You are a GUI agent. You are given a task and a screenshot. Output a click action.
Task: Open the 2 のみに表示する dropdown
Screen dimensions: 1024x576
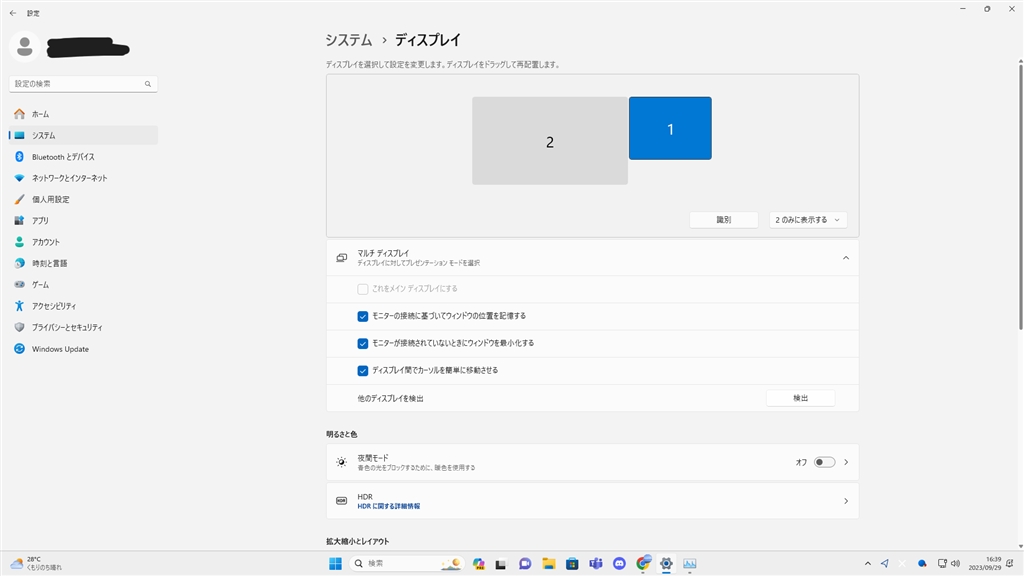[808, 220]
